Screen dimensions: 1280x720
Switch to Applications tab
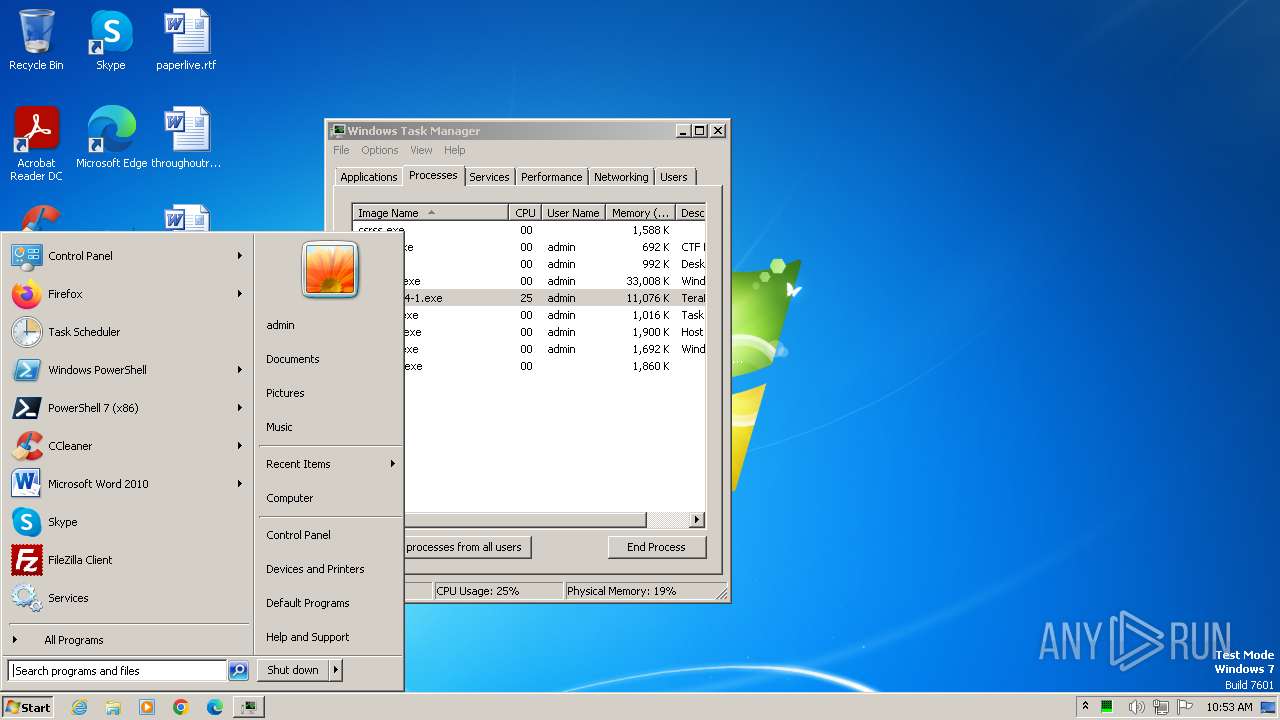point(369,177)
